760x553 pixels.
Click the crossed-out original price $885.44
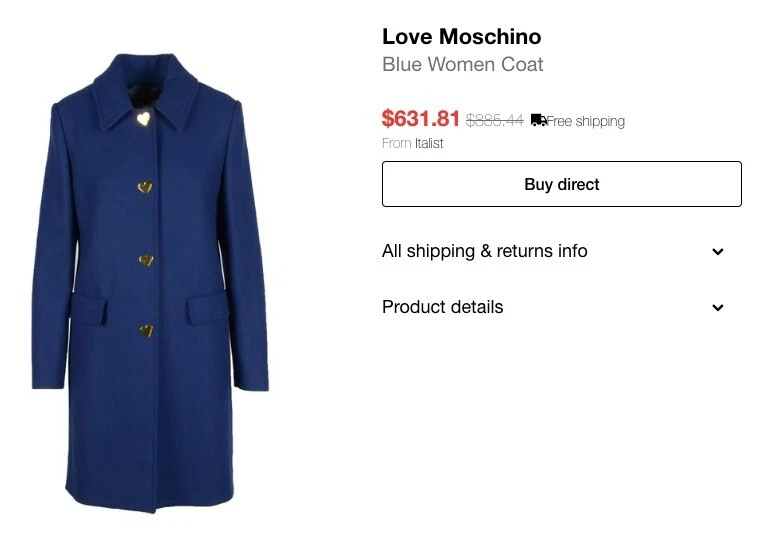(494, 120)
